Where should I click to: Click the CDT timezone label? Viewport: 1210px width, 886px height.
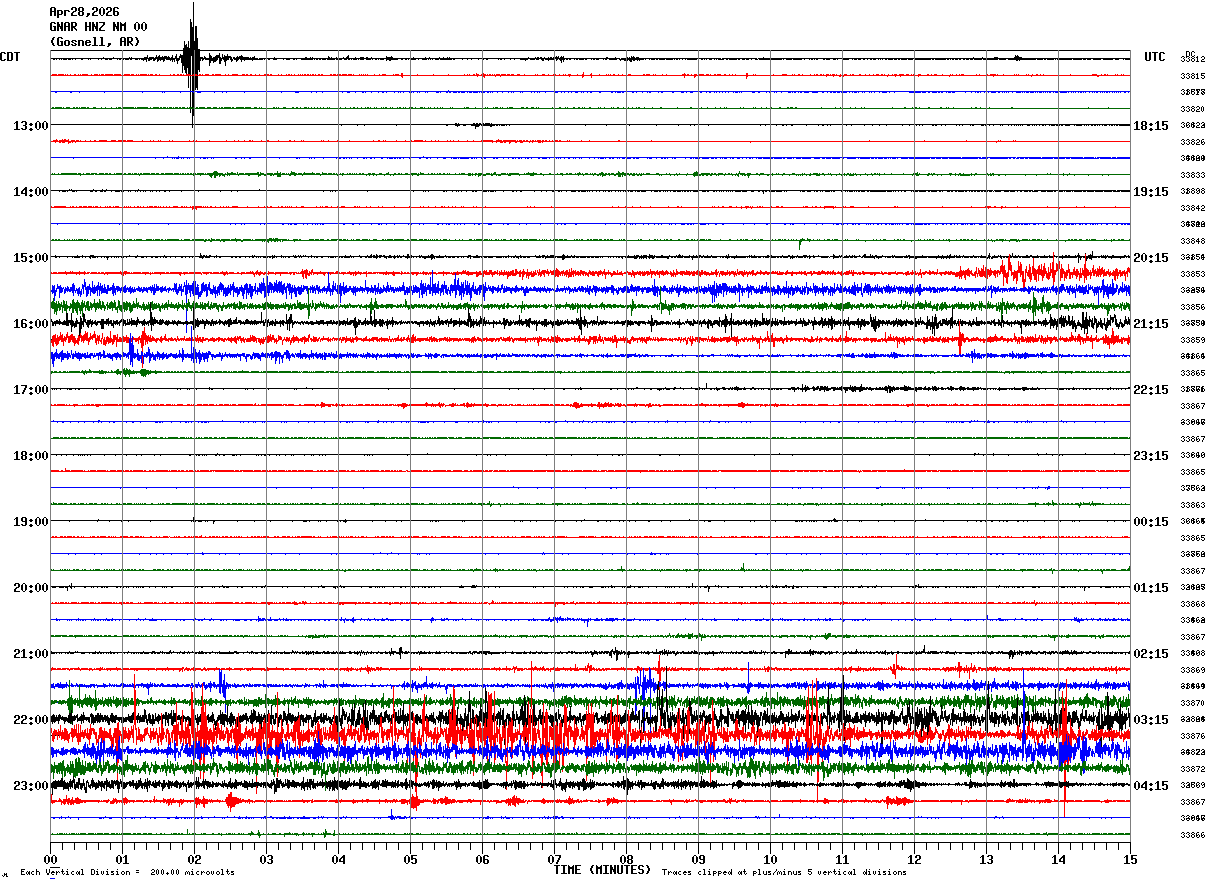tap(10, 57)
